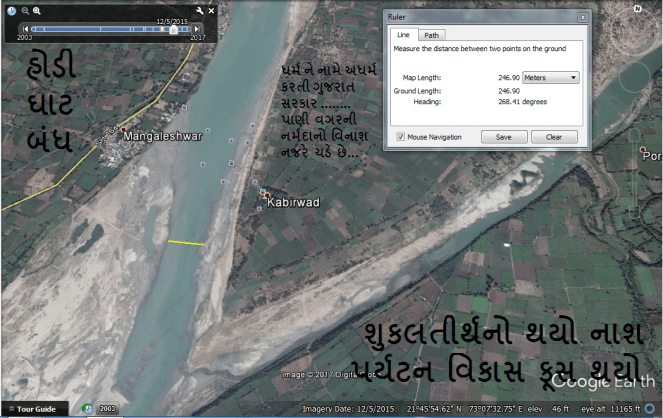Open time slider options wrench
Viewport: 663px width, 418px height.
pyautogui.click(x=199, y=10)
